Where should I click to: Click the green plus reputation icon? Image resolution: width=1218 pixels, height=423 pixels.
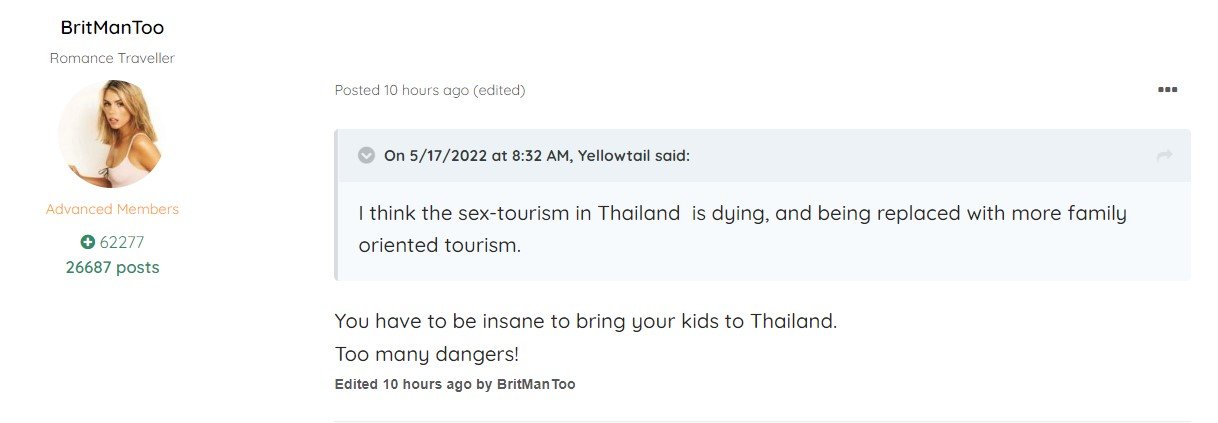click(87, 242)
